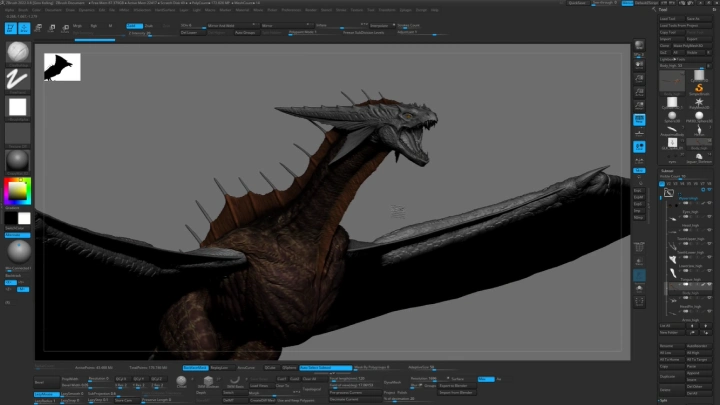The image size is (720, 405).
Task: Click the QuickSave button
Action: pyautogui.click(x=577, y=3)
